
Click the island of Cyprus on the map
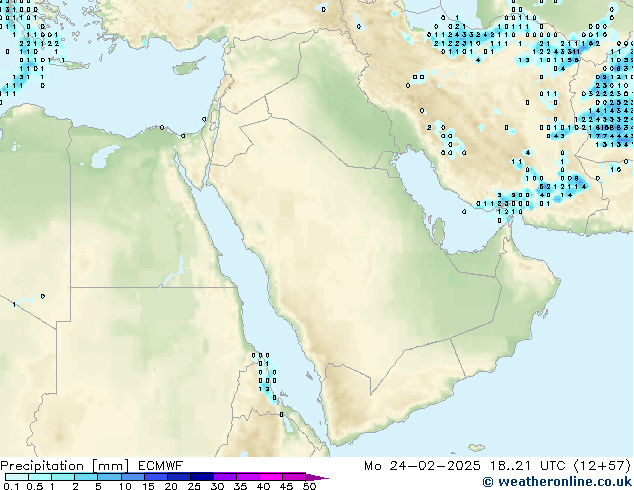click(x=188, y=68)
